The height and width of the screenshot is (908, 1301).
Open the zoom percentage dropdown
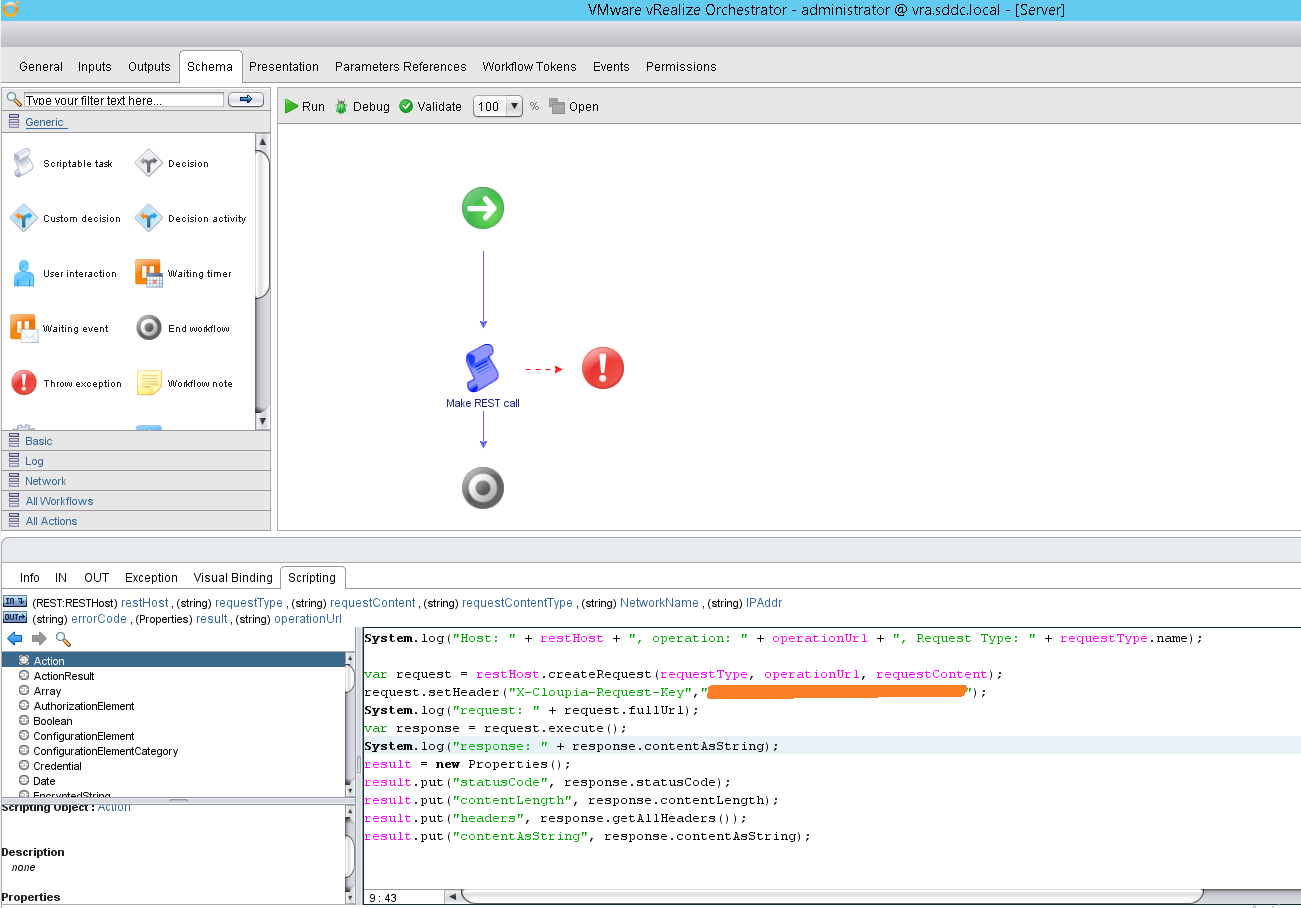point(514,106)
